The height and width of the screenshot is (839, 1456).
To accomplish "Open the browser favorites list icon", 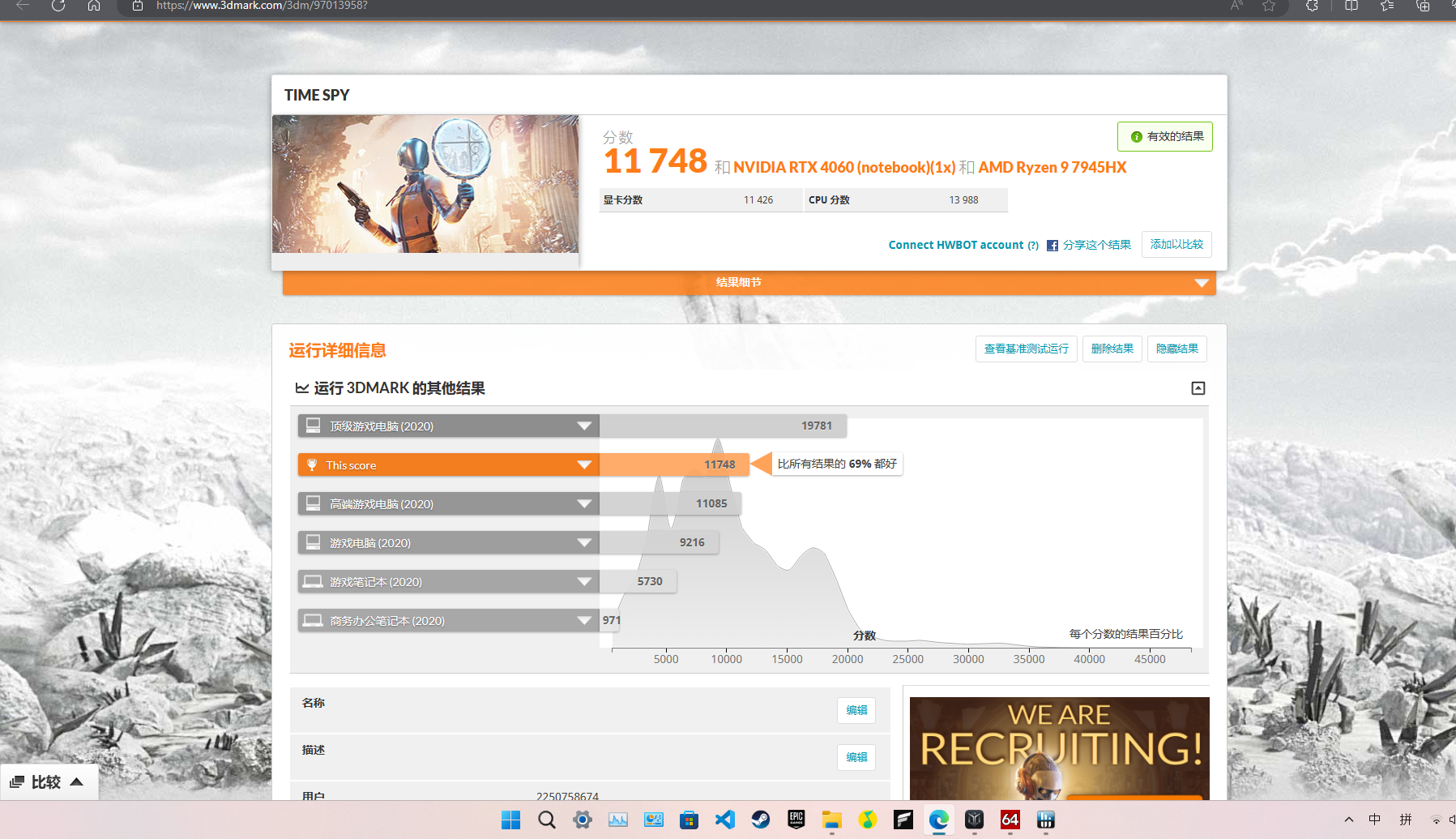I will click(x=1387, y=6).
